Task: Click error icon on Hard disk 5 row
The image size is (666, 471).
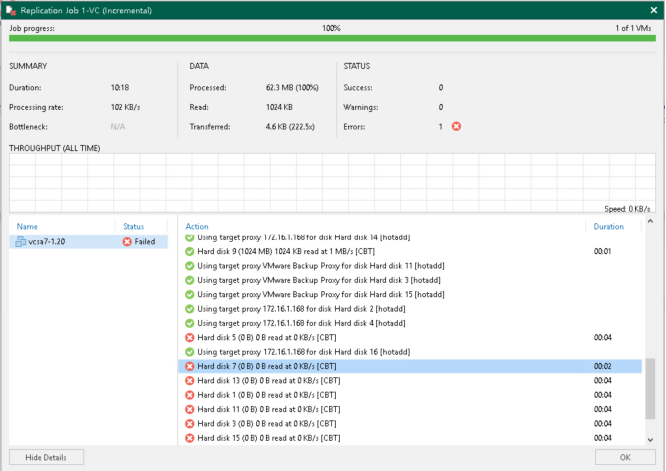Action: pyautogui.click(x=189, y=338)
